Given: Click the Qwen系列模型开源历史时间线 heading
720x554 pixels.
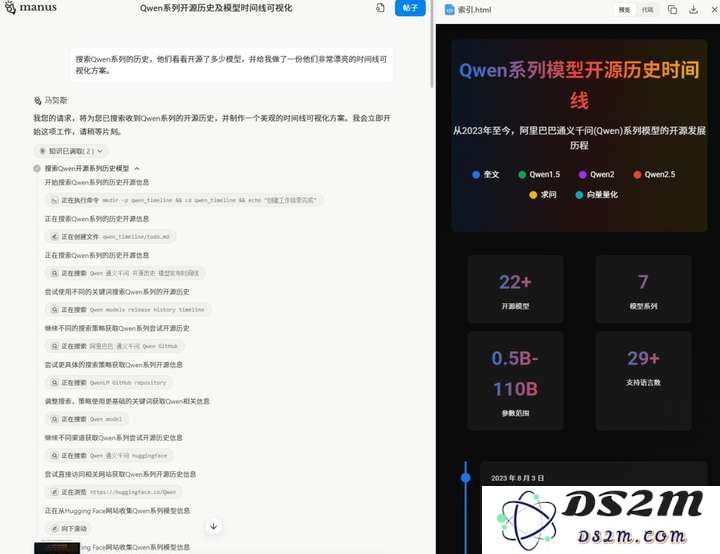Looking at the screenshot, I should click(x=579, y=85).
